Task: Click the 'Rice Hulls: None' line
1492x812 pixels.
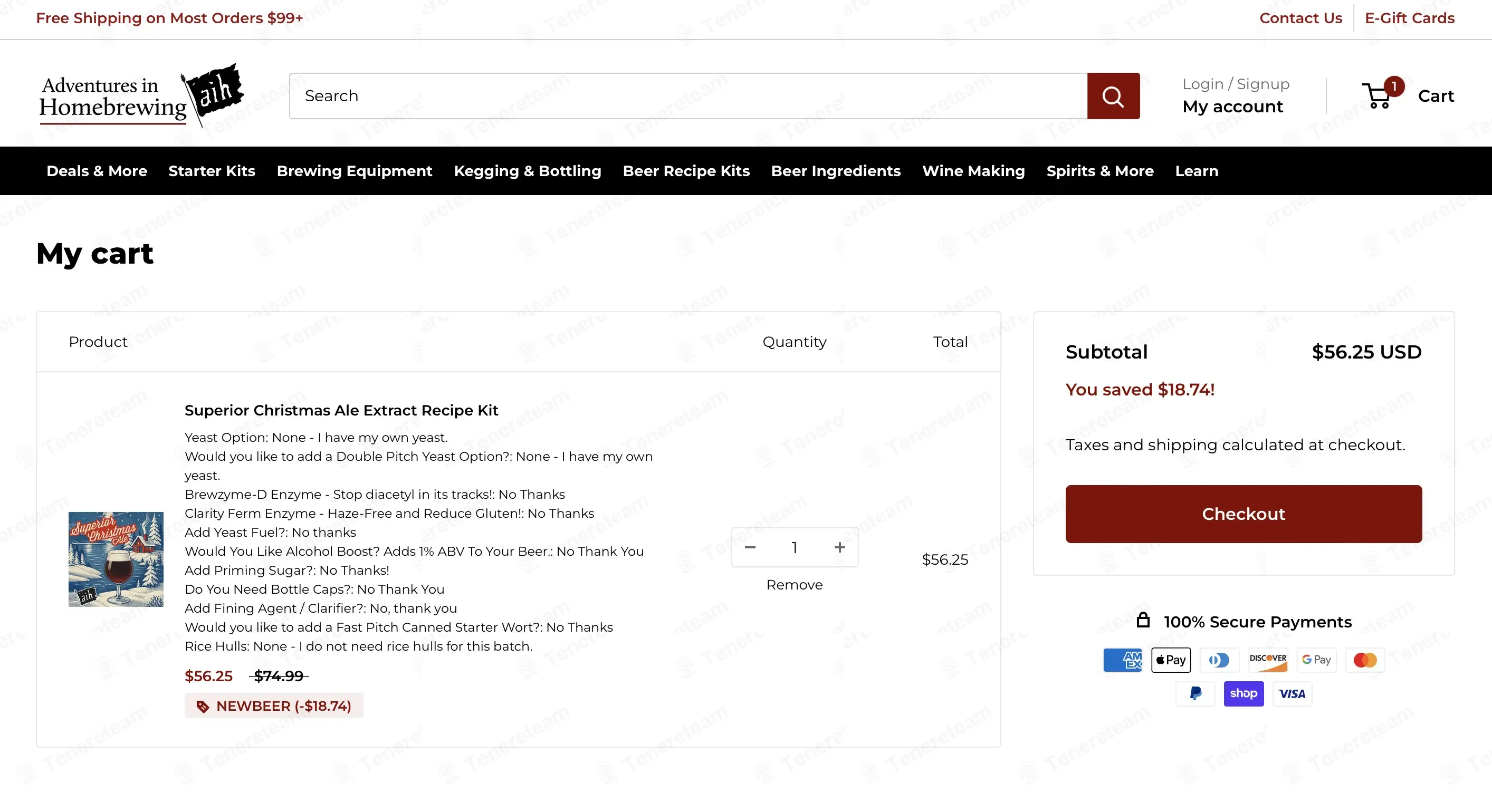Action: pyautogui.click(x=359, y=646)
